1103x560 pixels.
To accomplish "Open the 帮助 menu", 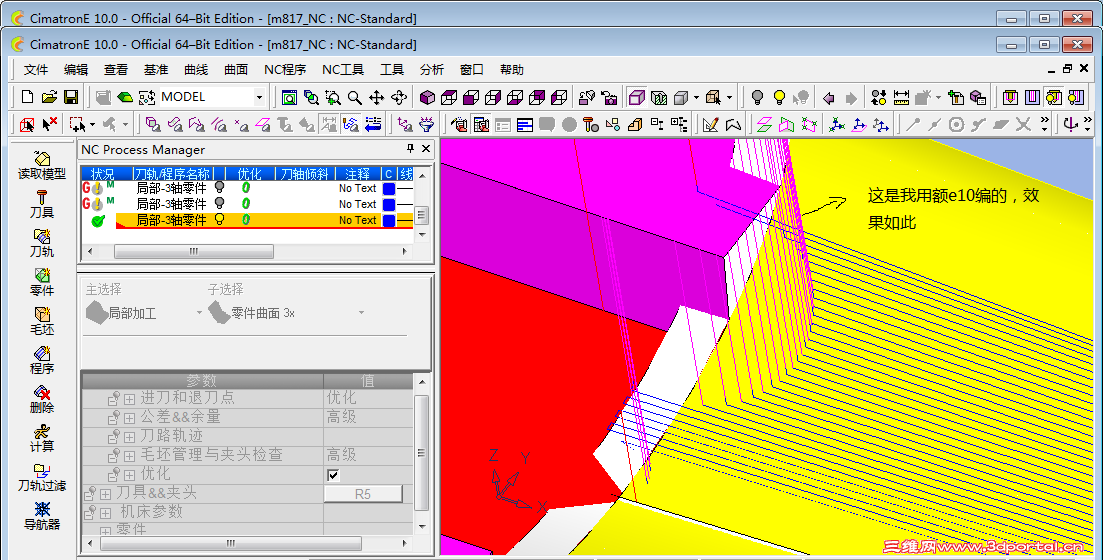I will (512, 70).
